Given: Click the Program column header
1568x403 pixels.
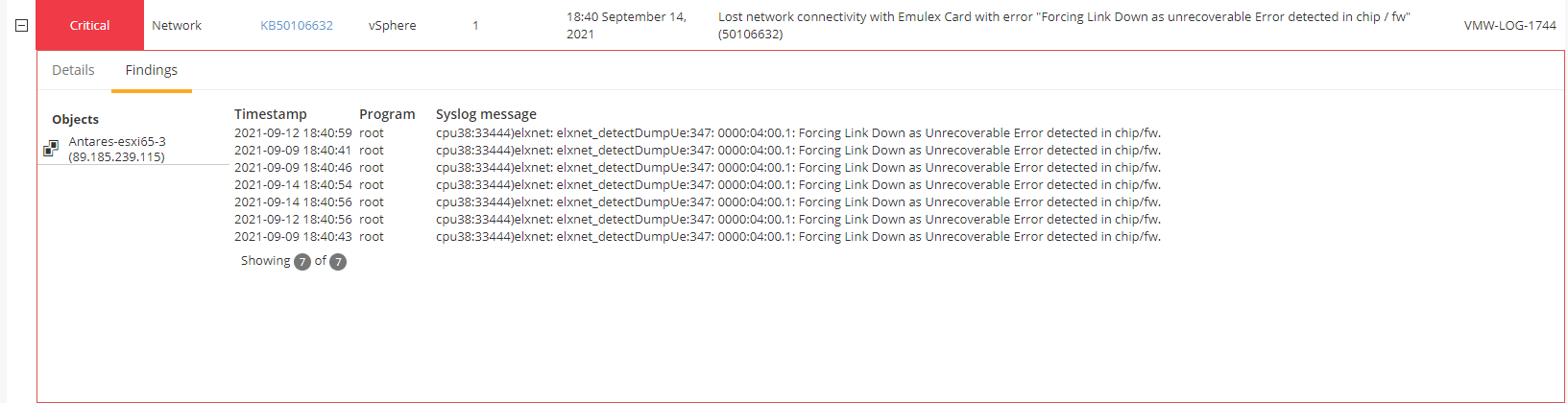Looking at the screenshot, I should click(387, 114).
